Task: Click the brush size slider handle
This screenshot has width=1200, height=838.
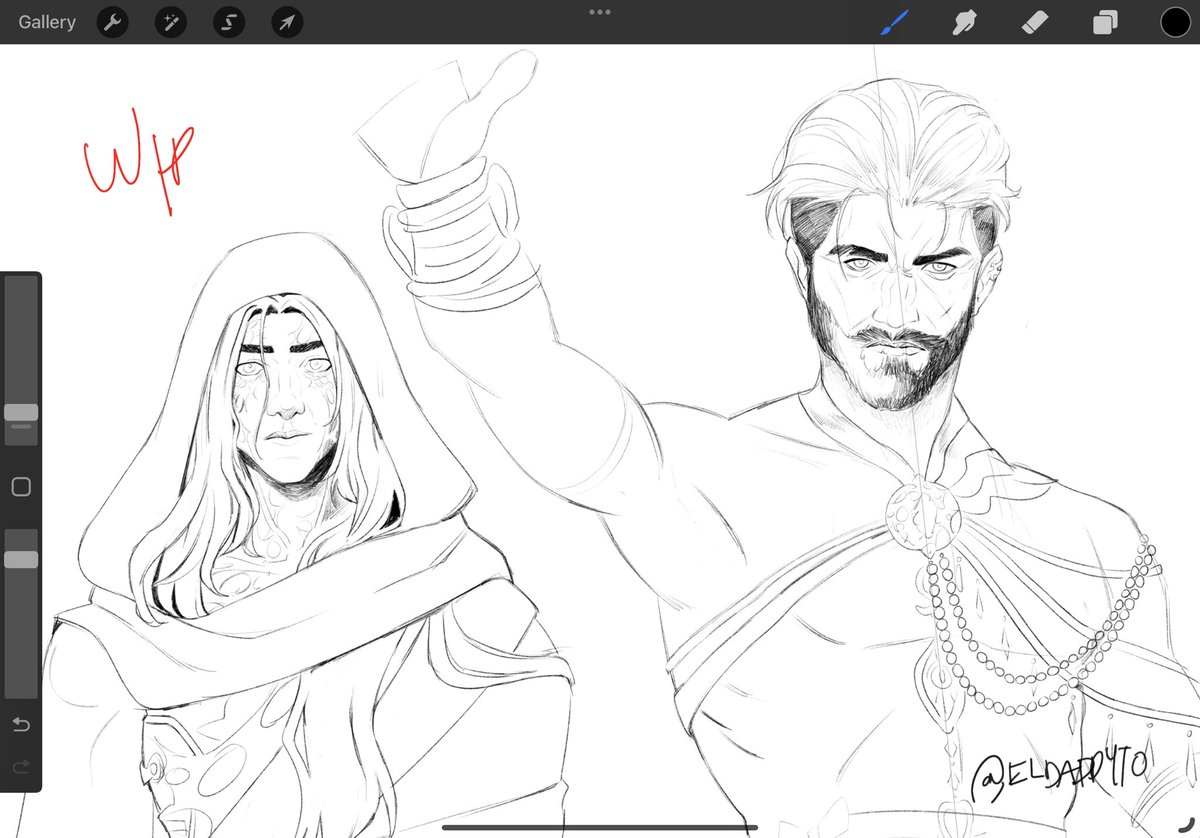Action: pos(21,412)
